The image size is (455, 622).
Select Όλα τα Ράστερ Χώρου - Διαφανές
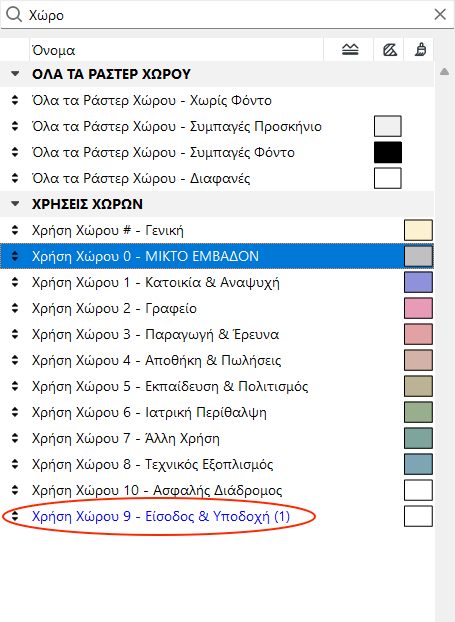tap(217, 178)
